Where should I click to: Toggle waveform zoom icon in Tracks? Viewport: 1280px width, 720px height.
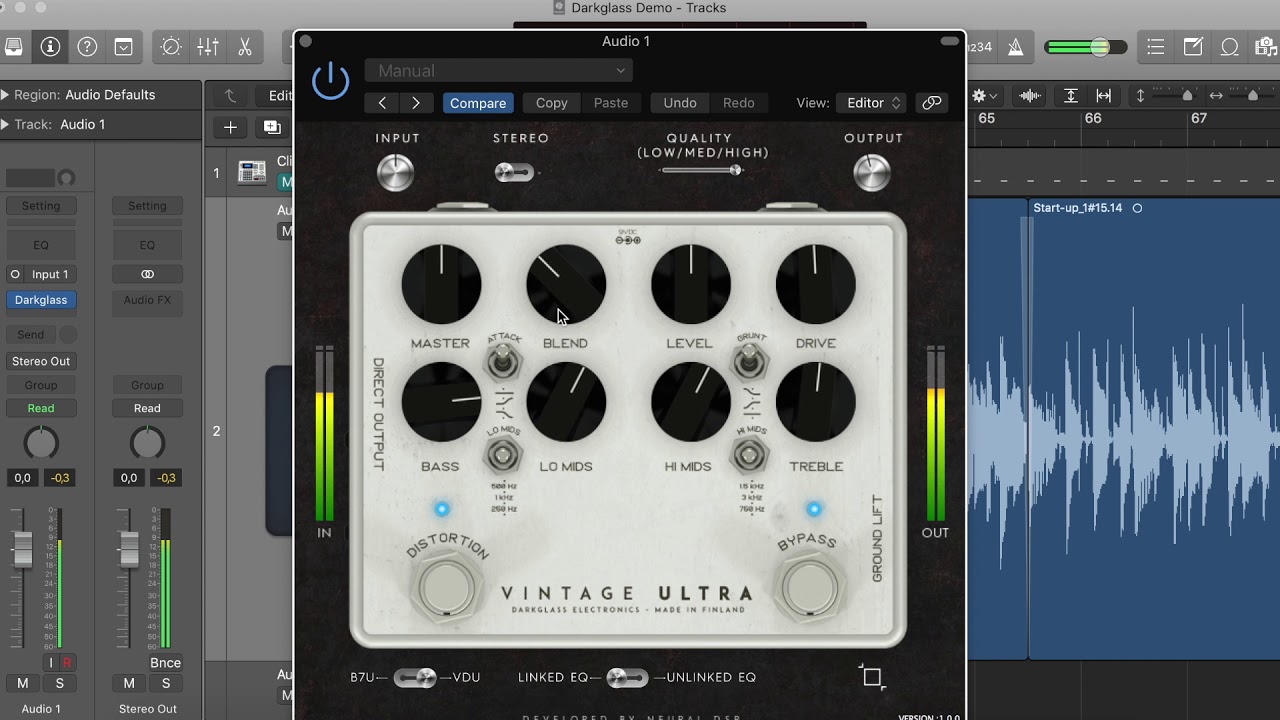(1029, 96)
